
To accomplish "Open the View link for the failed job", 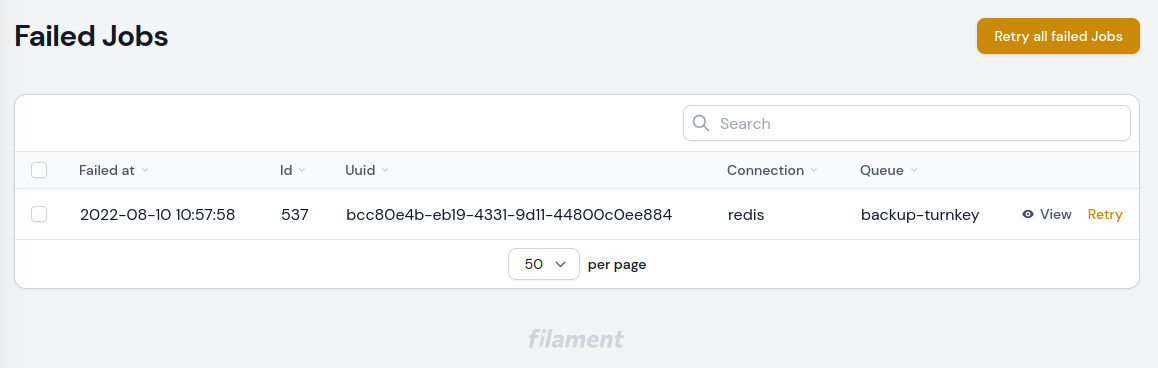I will tap(1046, 214).
